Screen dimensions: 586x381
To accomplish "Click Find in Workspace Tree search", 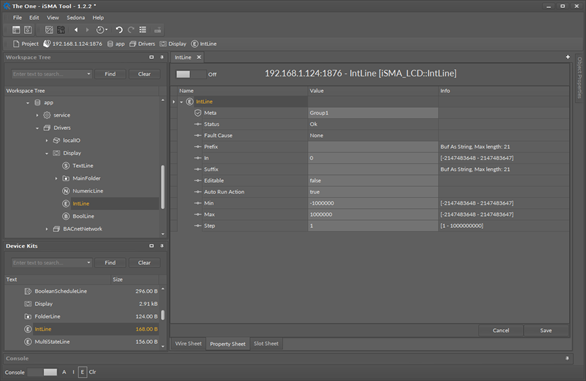I will 110,74.
